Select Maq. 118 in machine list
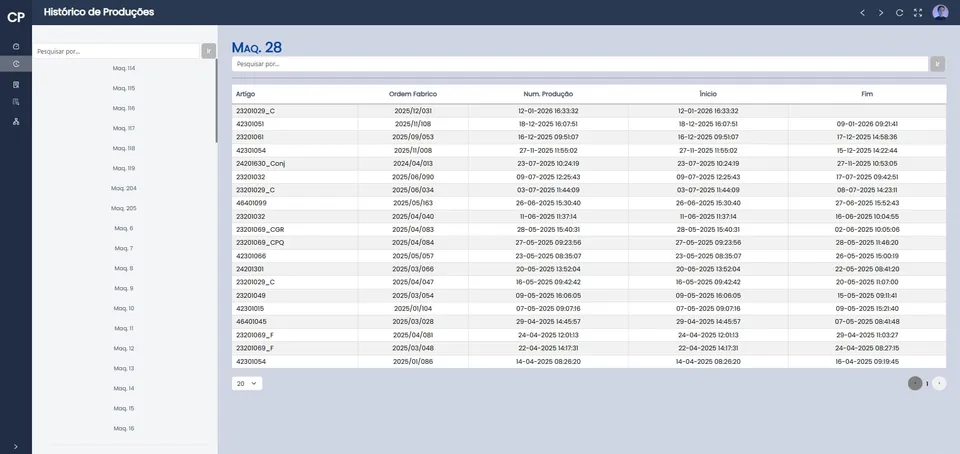This screenshot has height=454, width=960. (124, 148)
